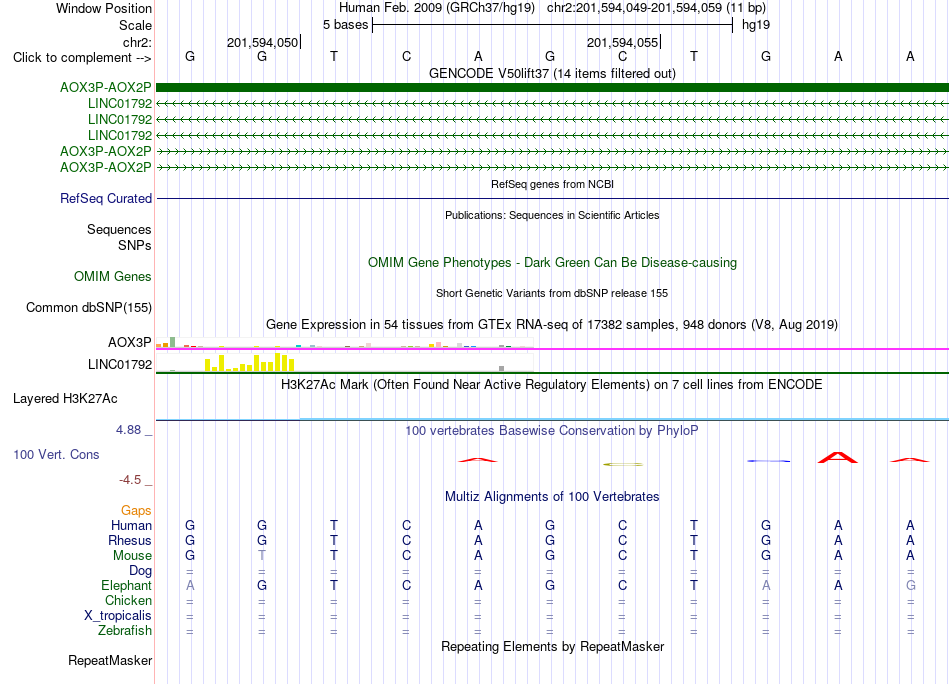Viewport: 950px width, 684px height.
Task: Click the olive-yellow PhyloP conservation mark
Action: [623, 464]
